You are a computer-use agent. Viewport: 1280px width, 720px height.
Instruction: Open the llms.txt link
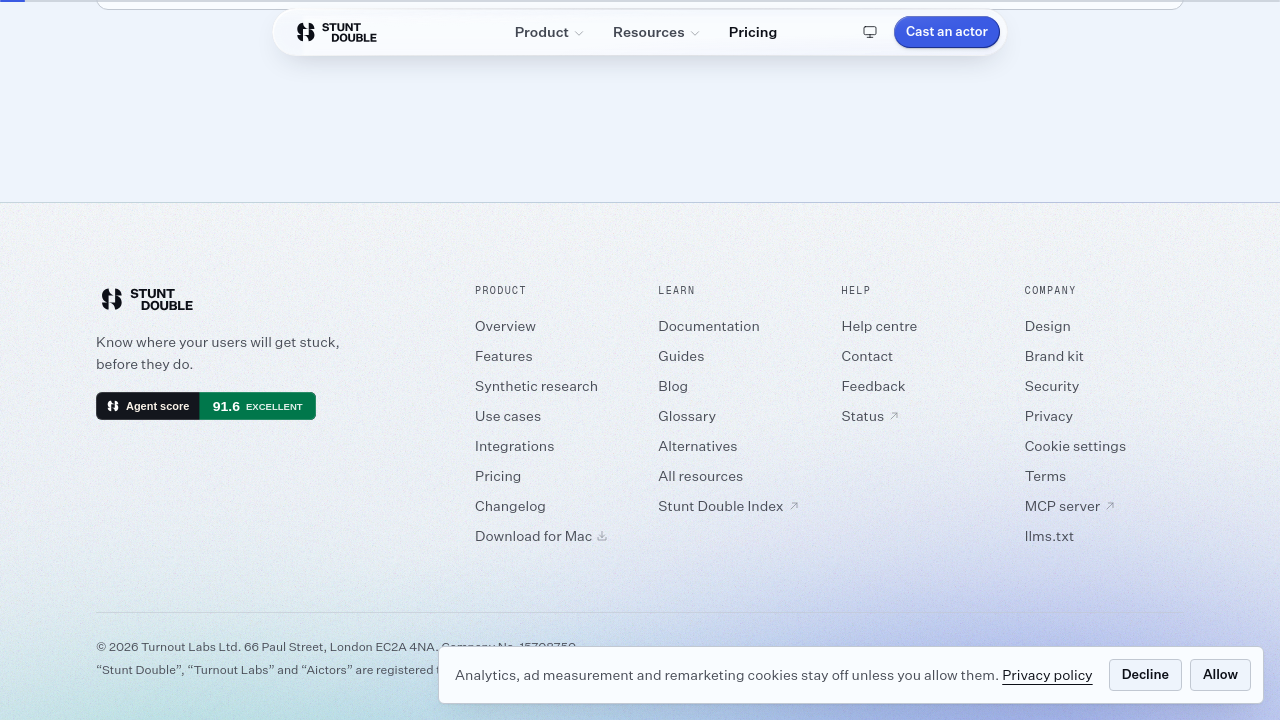tap(1049, 536)
